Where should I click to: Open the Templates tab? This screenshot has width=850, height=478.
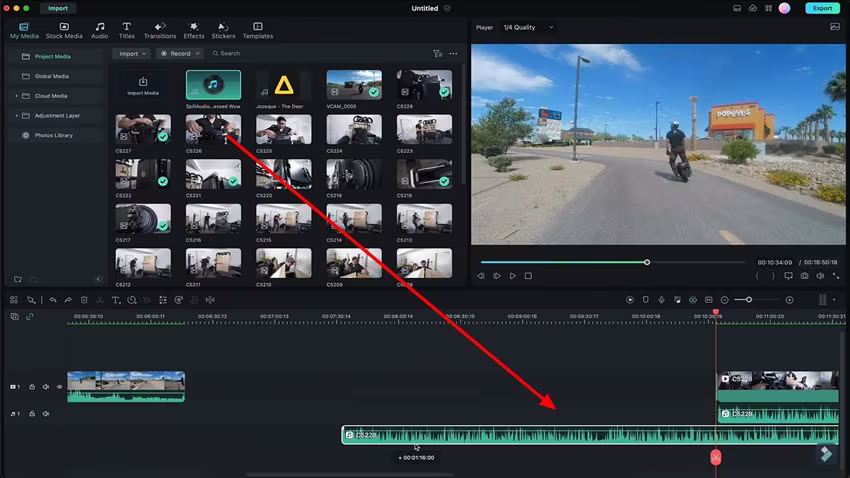[257, 30]
